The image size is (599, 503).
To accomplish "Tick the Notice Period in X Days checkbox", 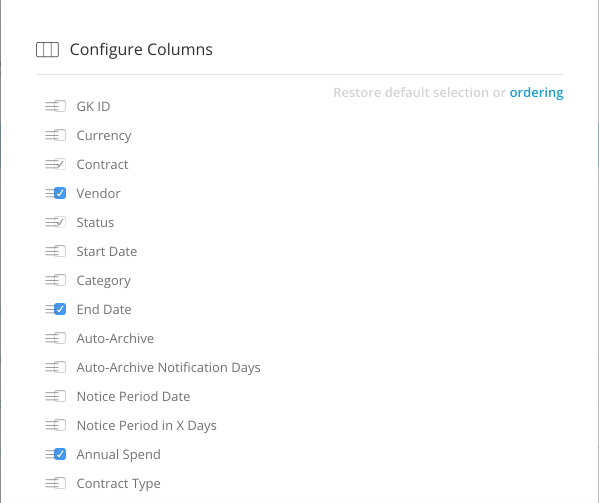I will [60, 425].
